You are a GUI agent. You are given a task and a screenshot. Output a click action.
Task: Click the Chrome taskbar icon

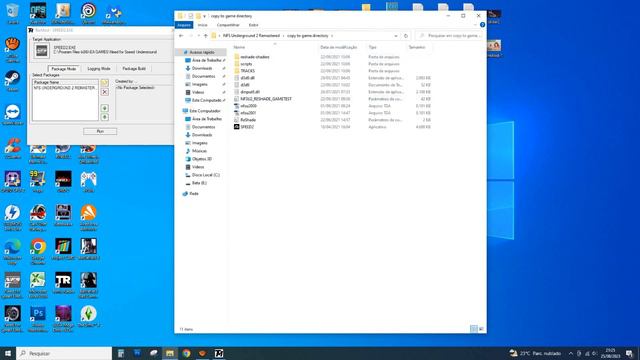click(187, 353)
